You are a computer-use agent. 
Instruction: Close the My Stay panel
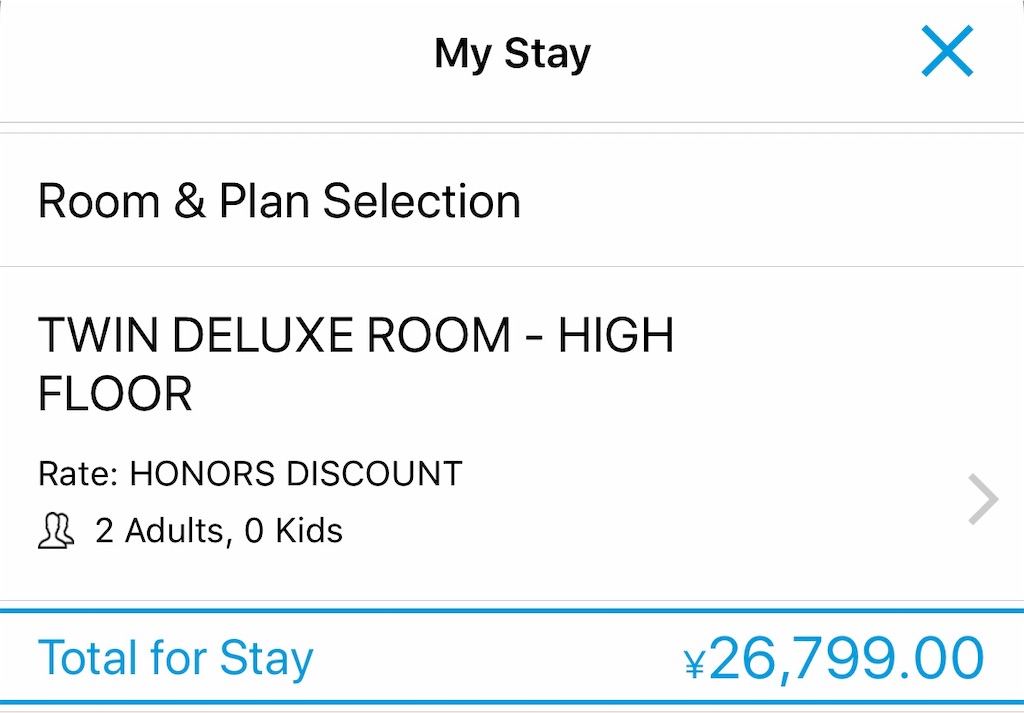pos(947,51)
